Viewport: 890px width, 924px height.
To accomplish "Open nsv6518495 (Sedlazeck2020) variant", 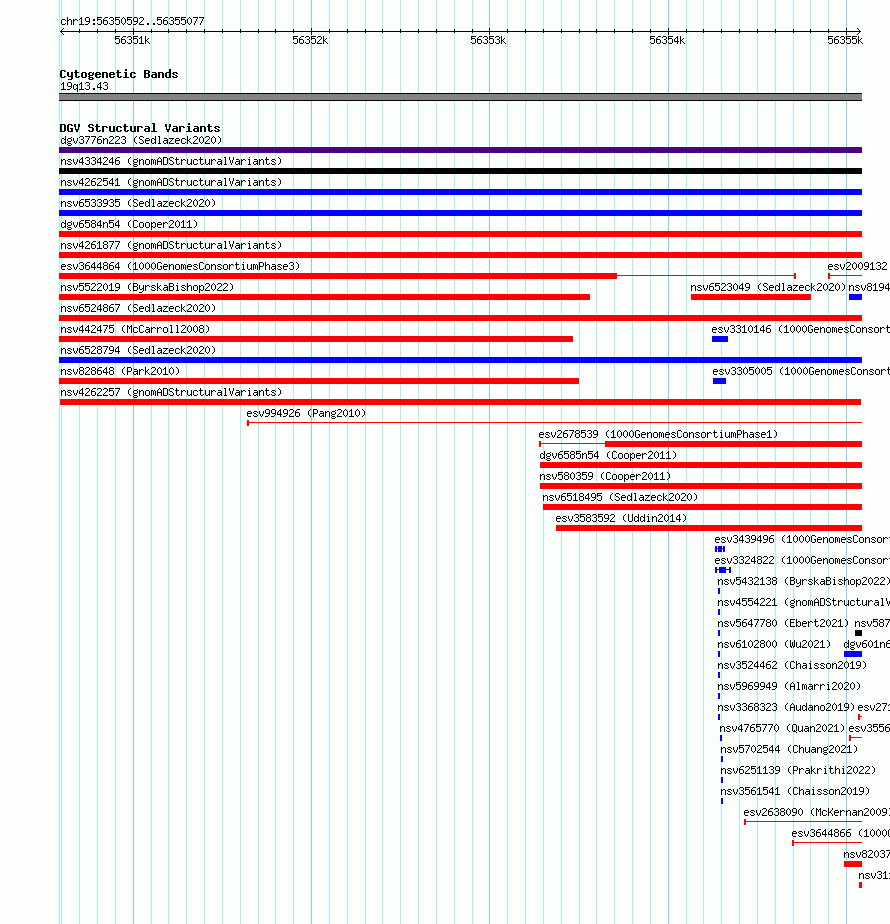I will point(620,497).
